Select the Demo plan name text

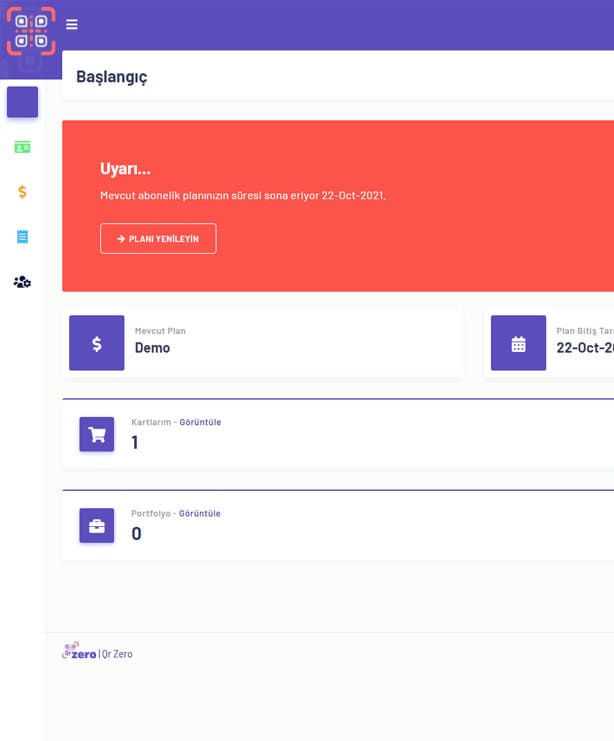[153, 348]
